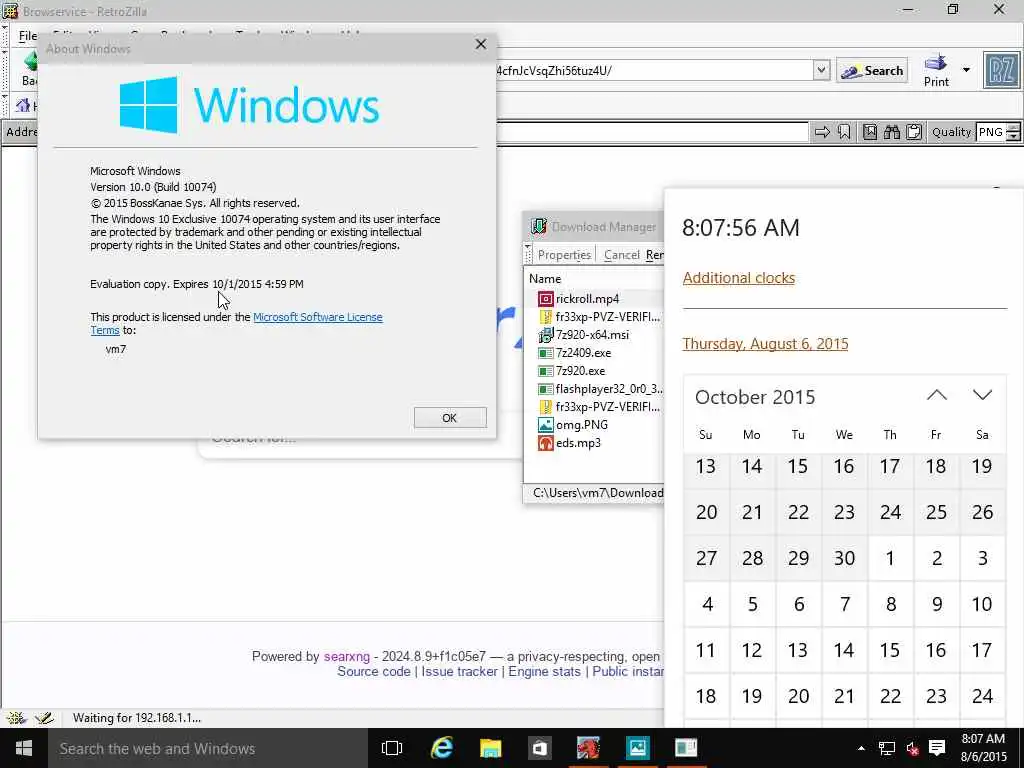Click Properties in Download Manager toolbar
The width and height of the screenshot is (1024, 768).
pyautogui.click(x=564, y=255)
